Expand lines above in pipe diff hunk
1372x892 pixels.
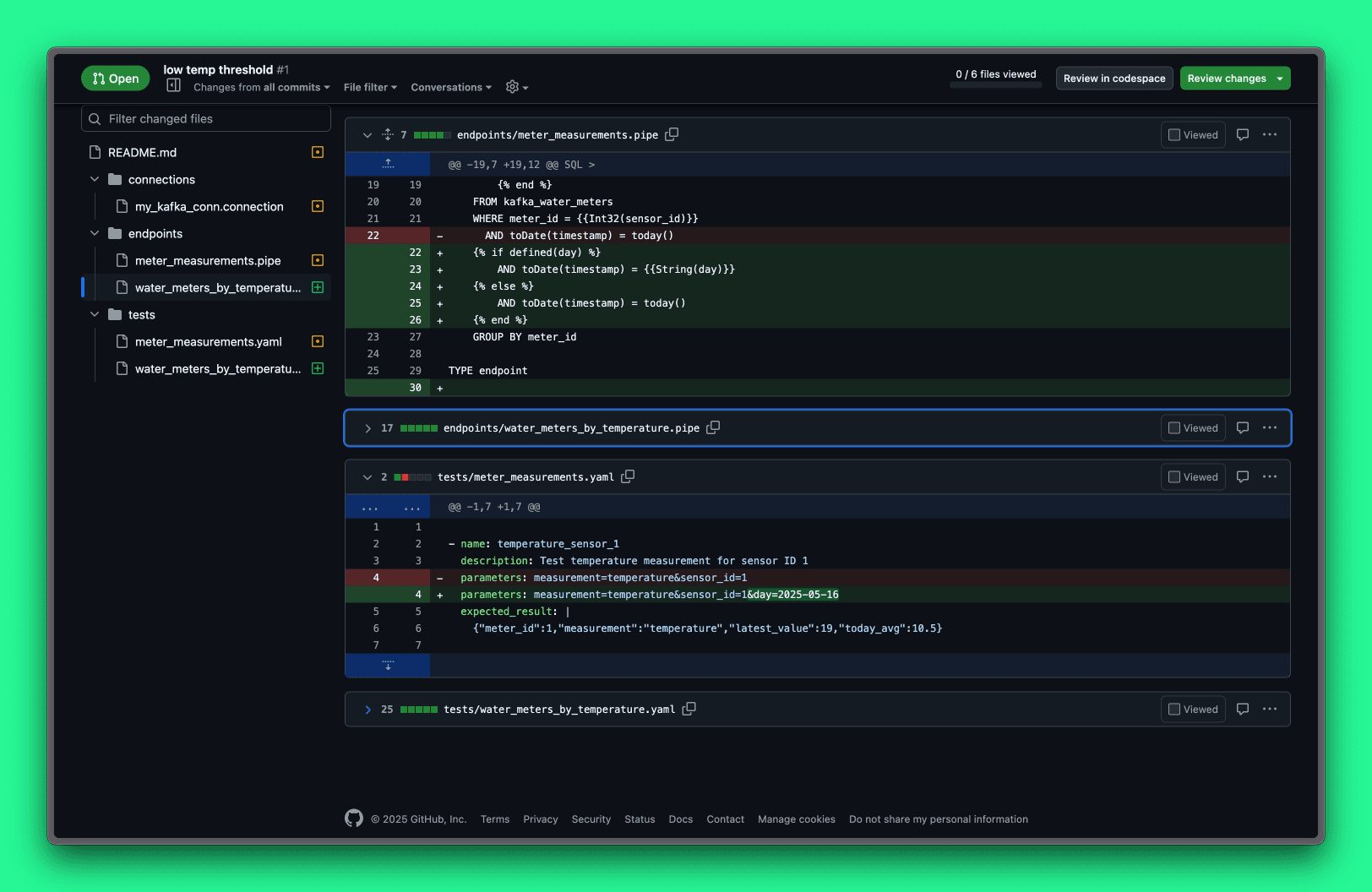pyautogui.click(x=388, y=164)
